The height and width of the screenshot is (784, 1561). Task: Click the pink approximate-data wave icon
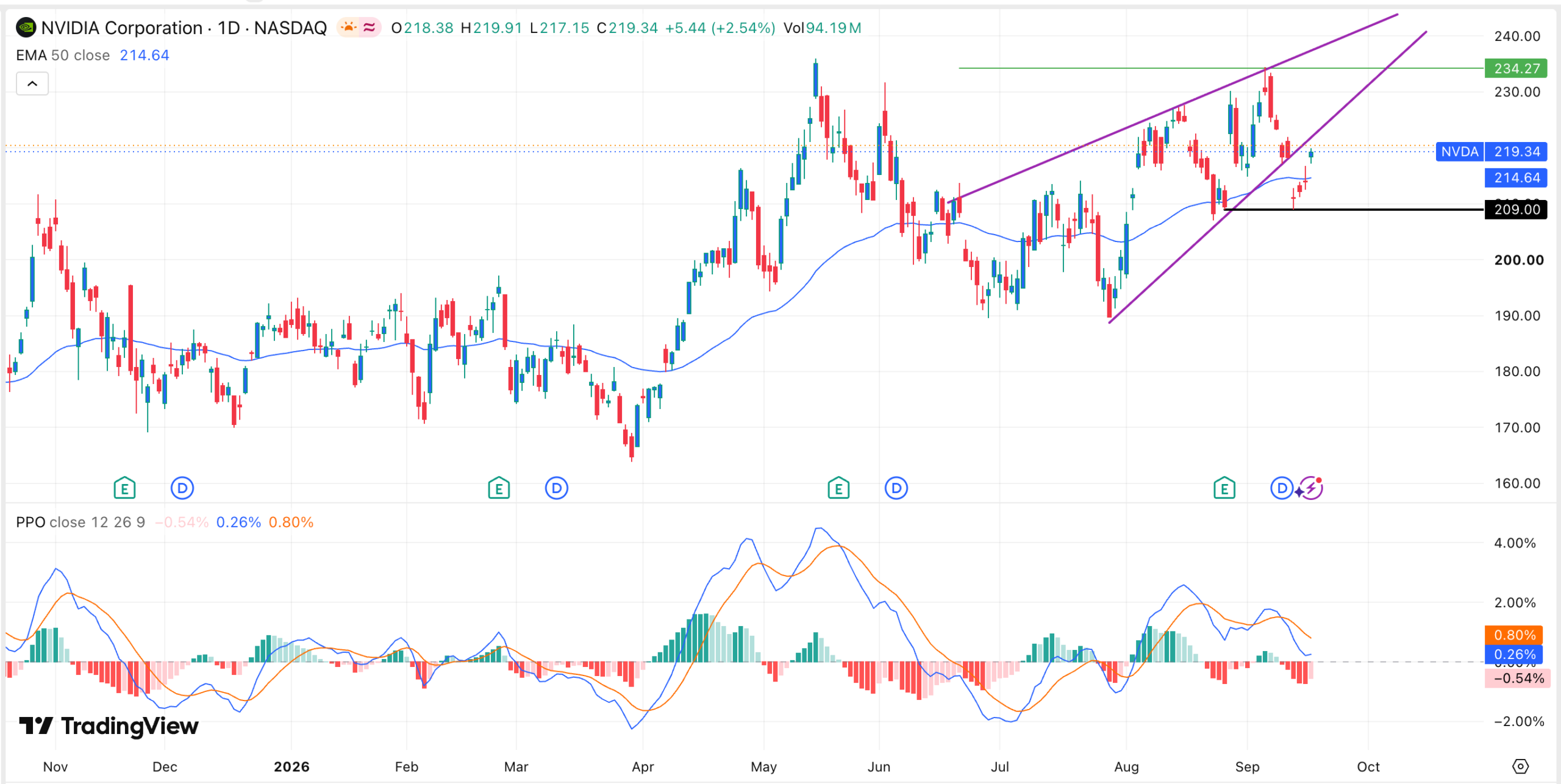point(370,27)
